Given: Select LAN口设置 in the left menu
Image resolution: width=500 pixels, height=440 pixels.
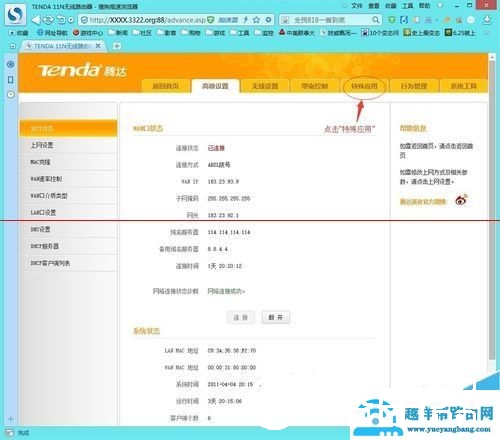Looking at the screenshot, I should coord(69,212).
